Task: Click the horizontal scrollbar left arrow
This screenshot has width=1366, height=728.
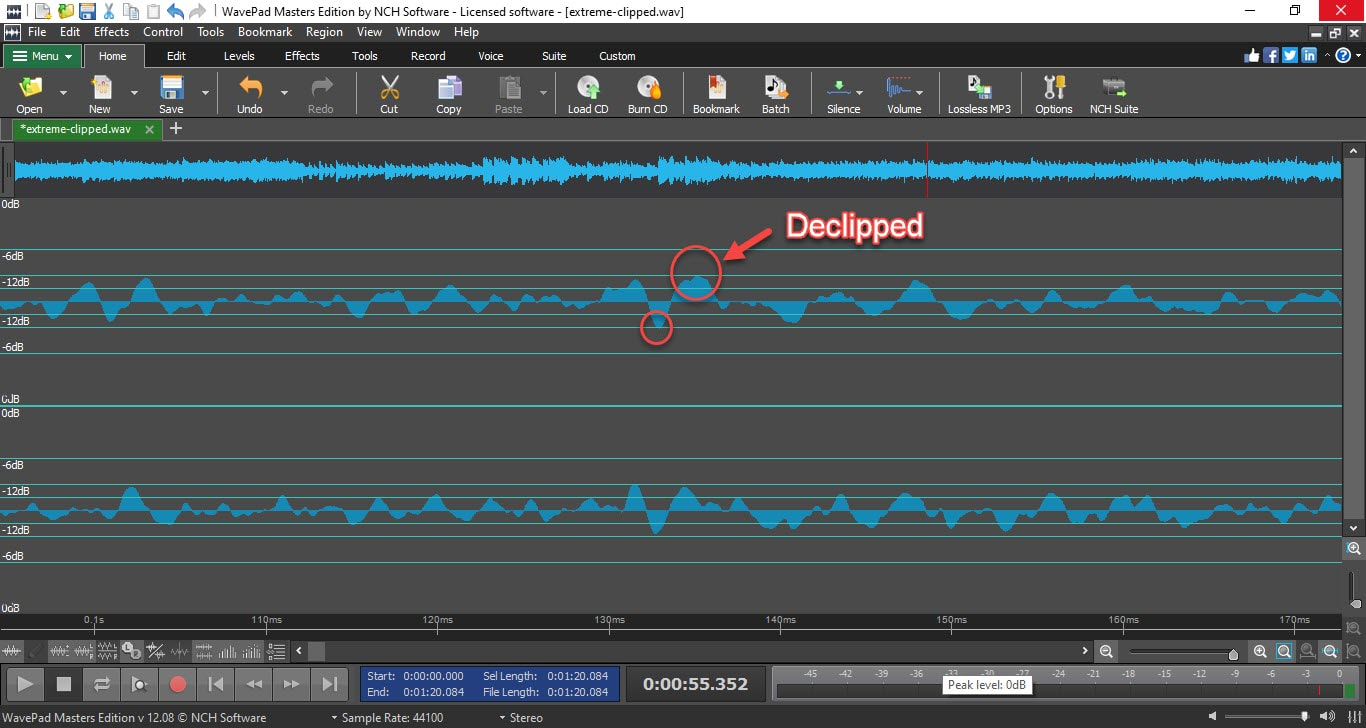Action: coord(299,651)
